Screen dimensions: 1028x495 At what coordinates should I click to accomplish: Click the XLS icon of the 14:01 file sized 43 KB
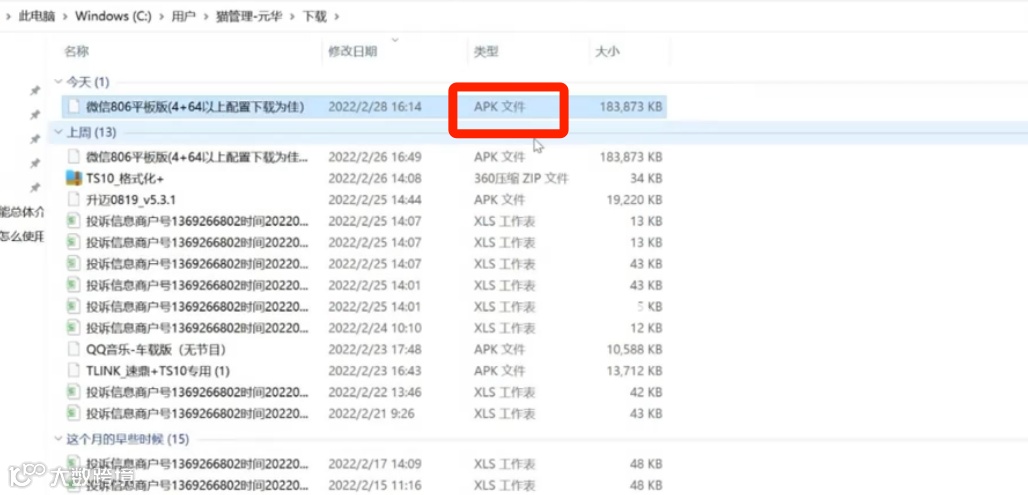pyautogui.click(x=74, y=285)
